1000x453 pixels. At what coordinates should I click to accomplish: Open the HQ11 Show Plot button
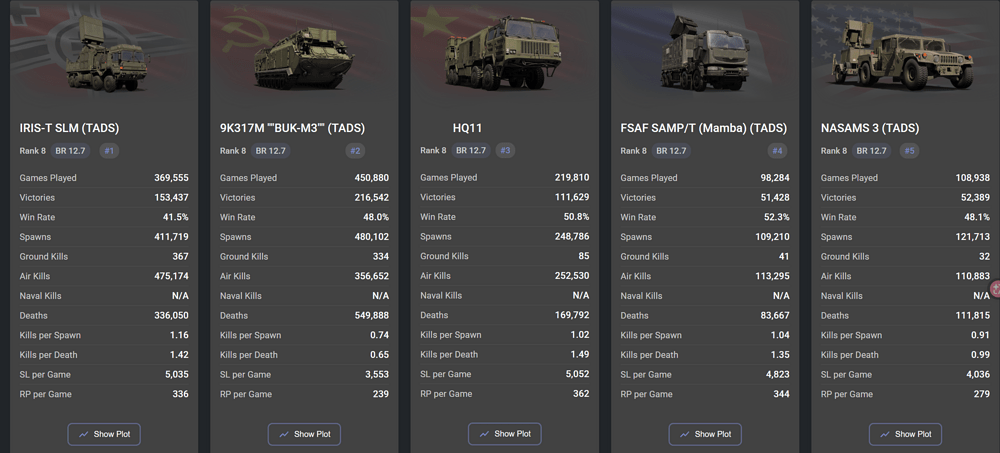tap(505, 434)
